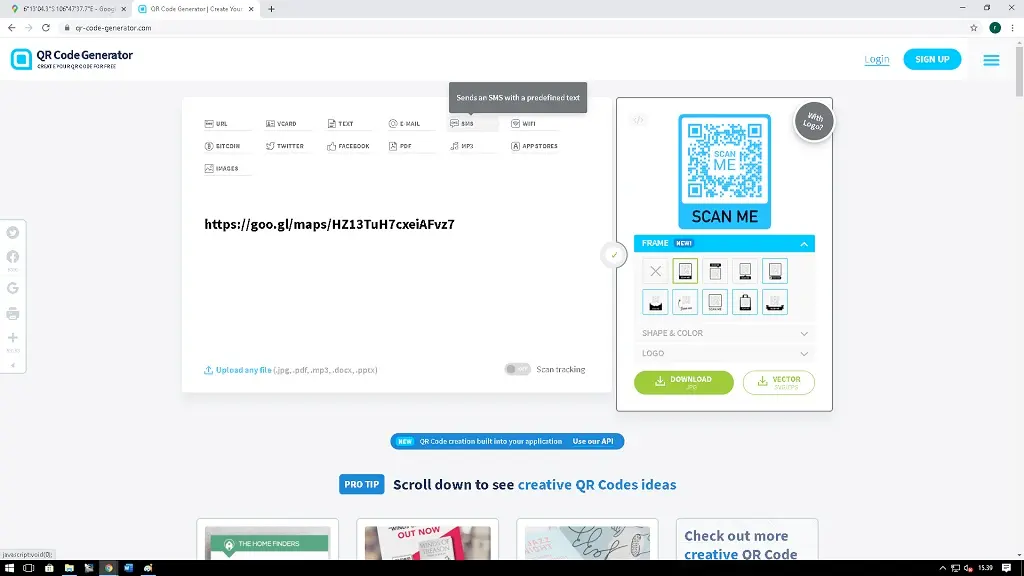Collapse the social share side panel
1024x576 pixels.
pos(13,366)
